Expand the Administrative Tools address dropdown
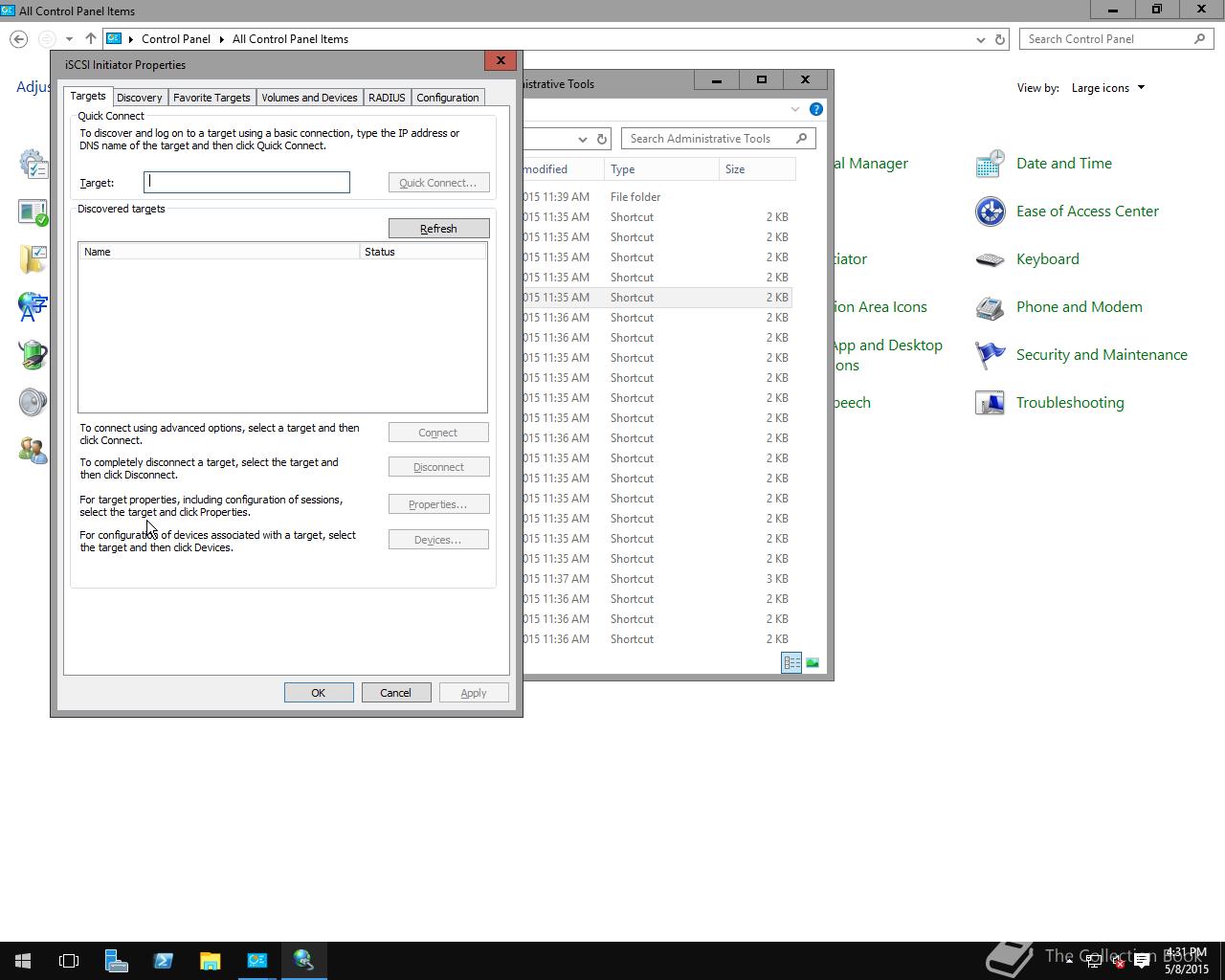The image size is (1225, 980). (x=582, y=139)
